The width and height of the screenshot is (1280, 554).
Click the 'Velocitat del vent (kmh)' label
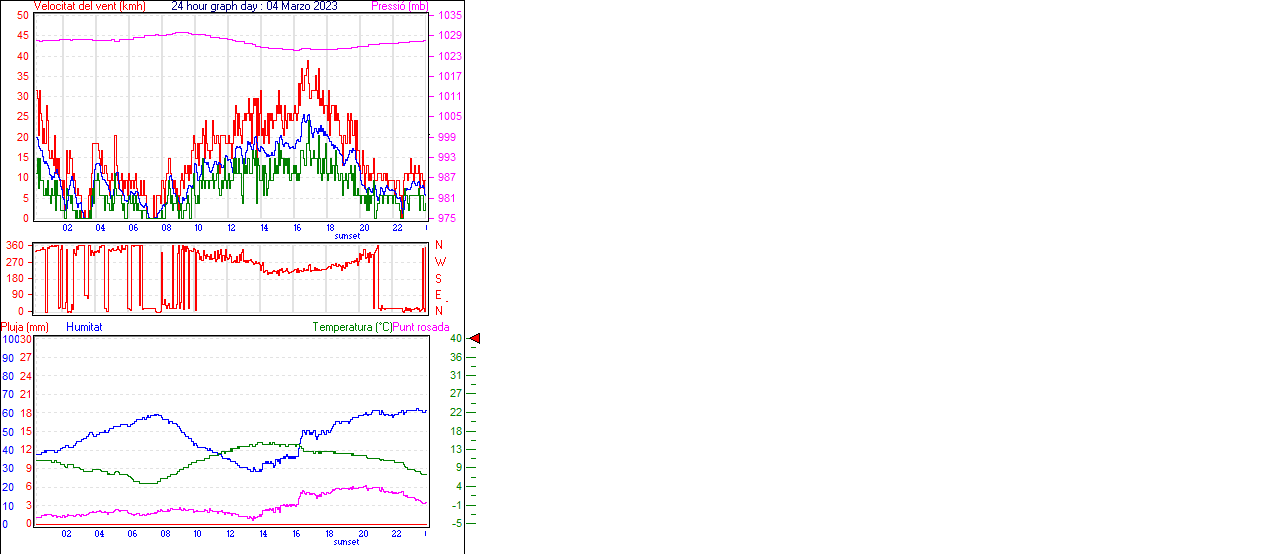point(90,6)
